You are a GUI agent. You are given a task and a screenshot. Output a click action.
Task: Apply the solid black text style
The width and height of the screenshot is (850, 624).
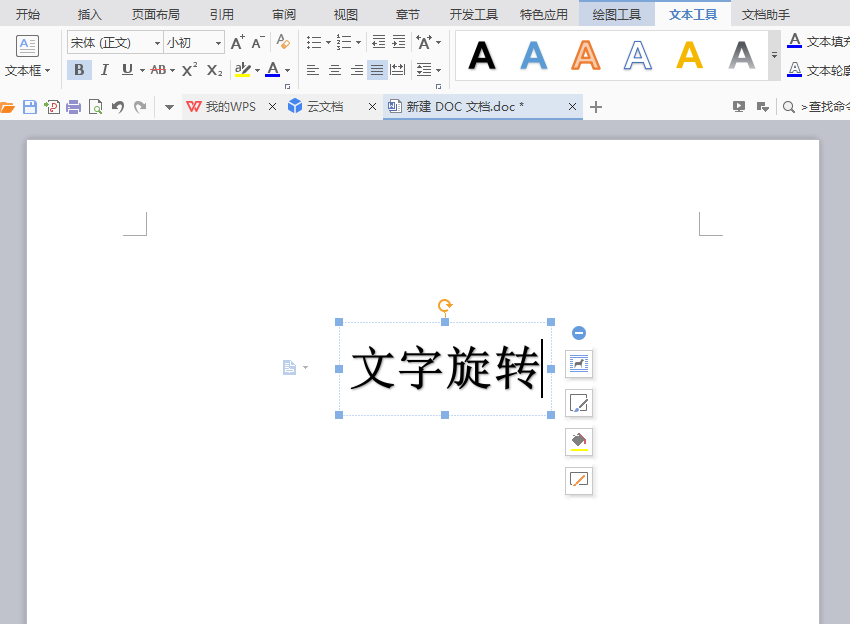click(482, 56)
